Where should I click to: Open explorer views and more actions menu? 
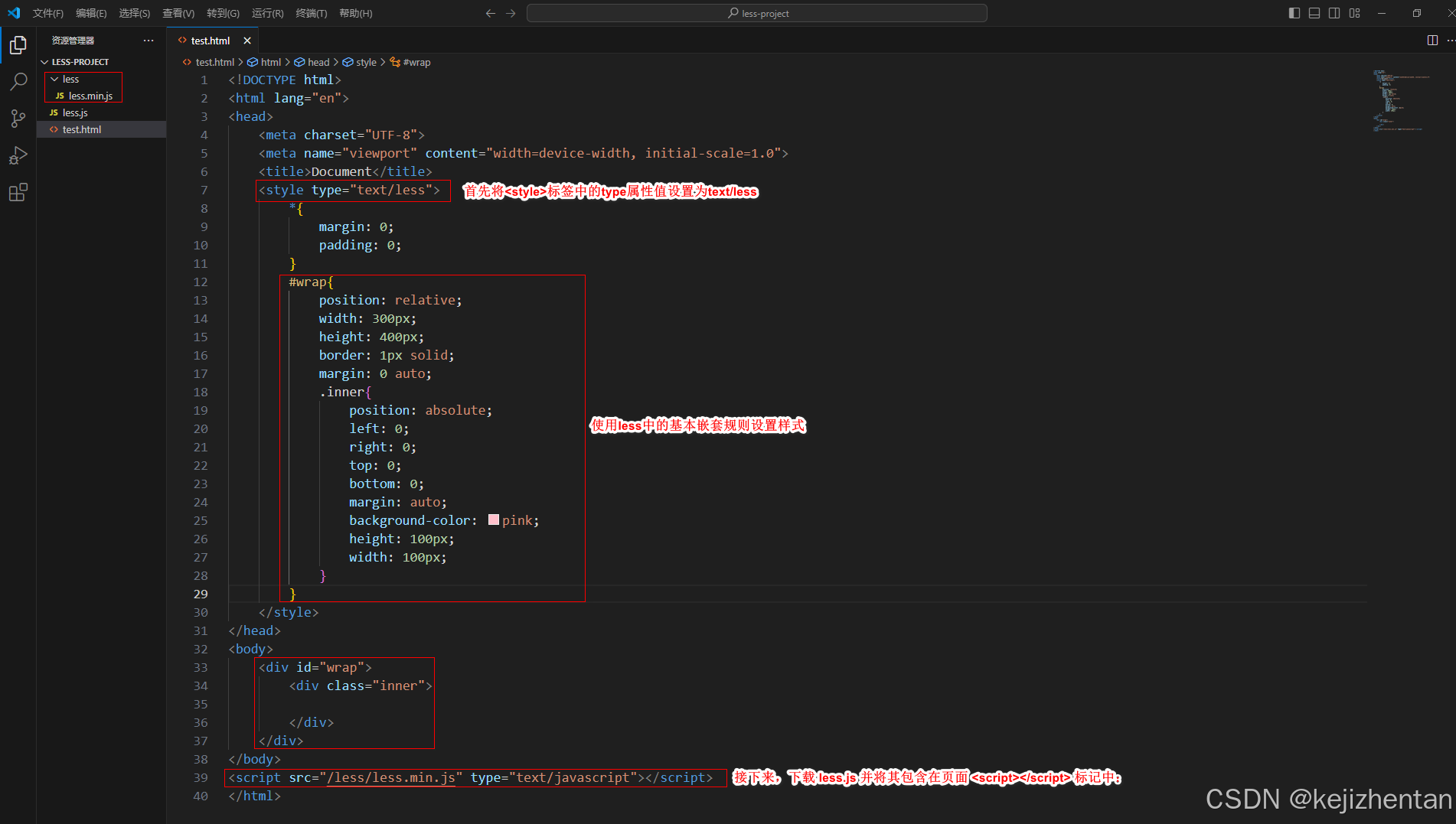tap(149, 41)
